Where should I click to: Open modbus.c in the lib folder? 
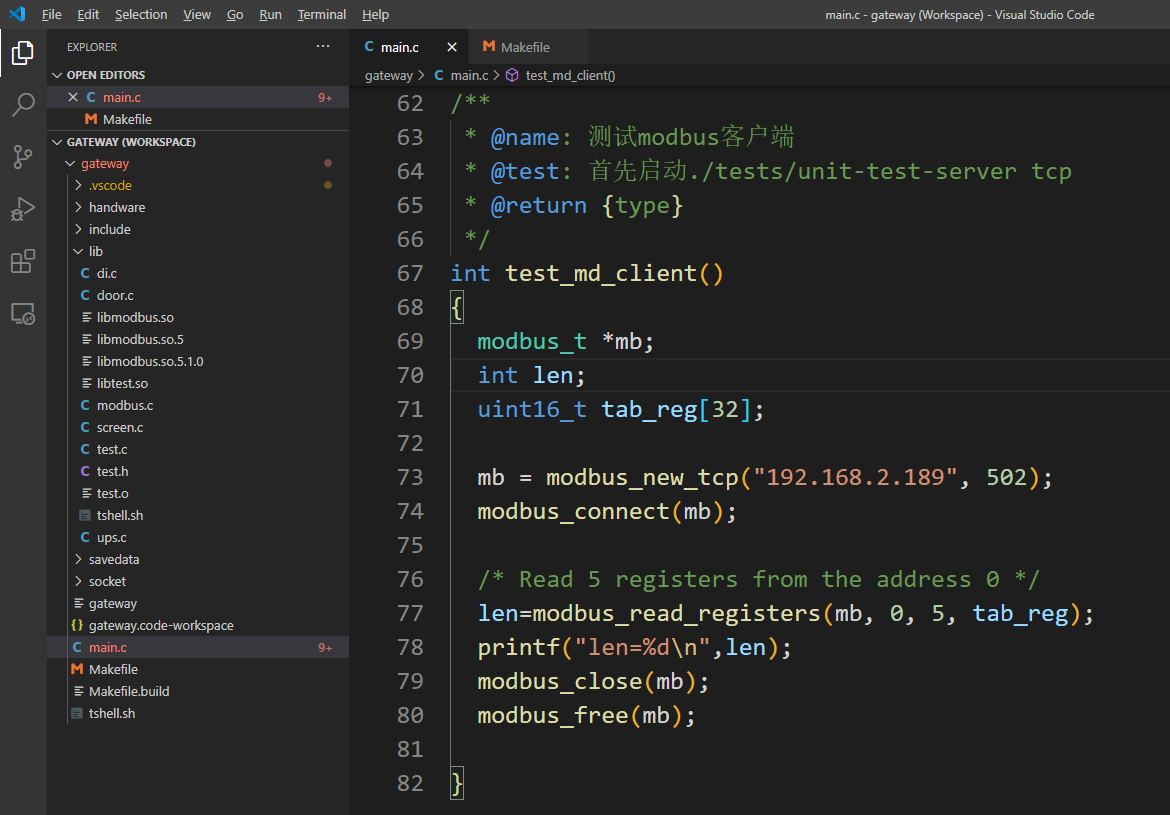(x=124, y=405)
